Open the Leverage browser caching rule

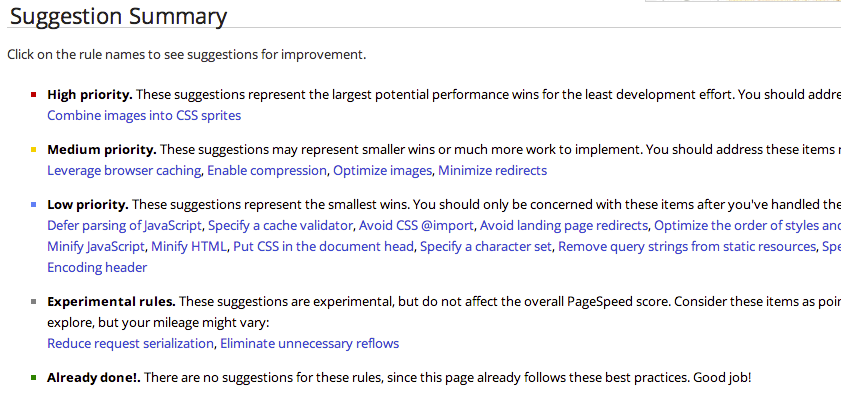pyautogui.click(x=124, y=171)
